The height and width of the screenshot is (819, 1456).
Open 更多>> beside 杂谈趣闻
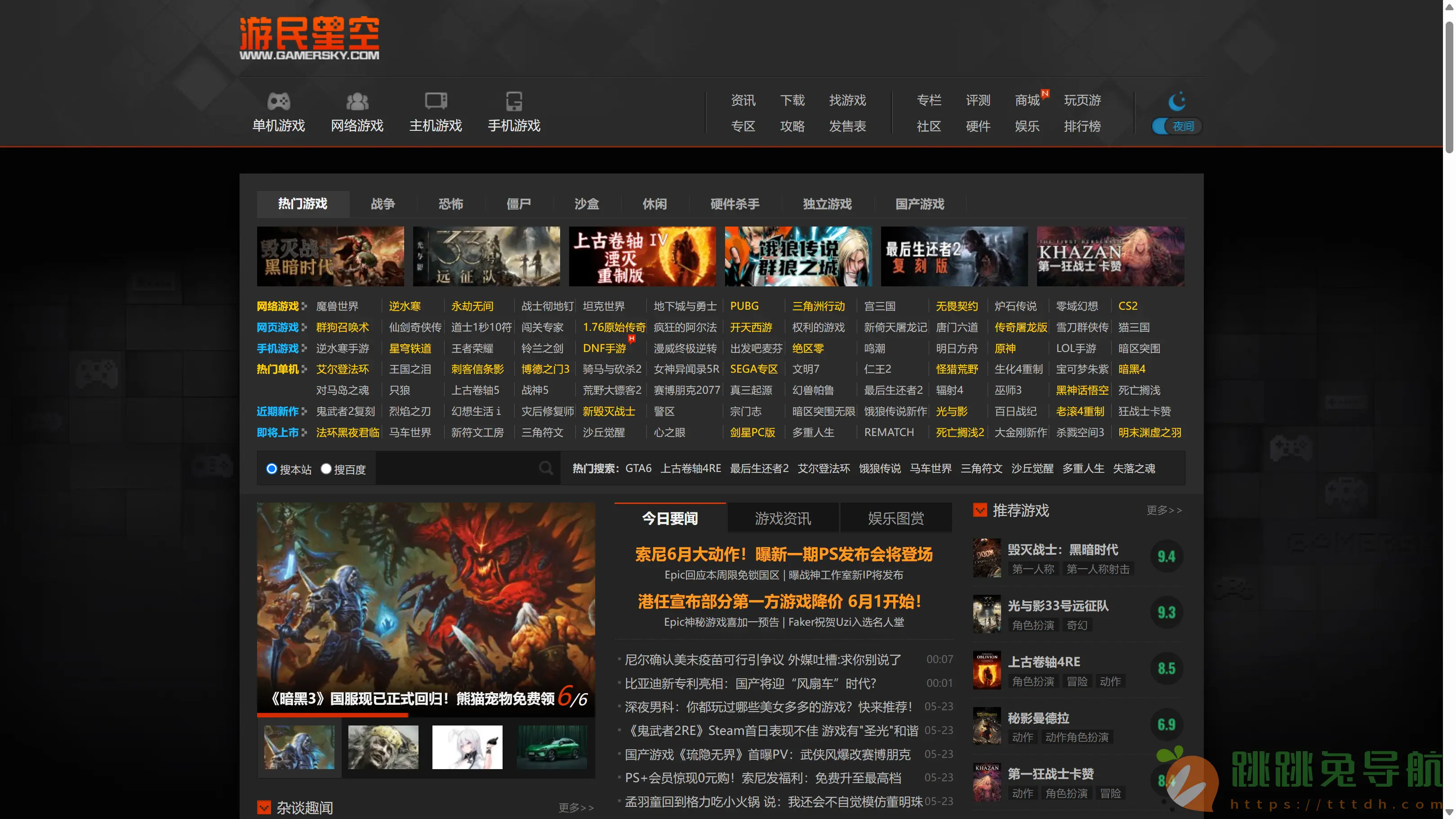576,808
